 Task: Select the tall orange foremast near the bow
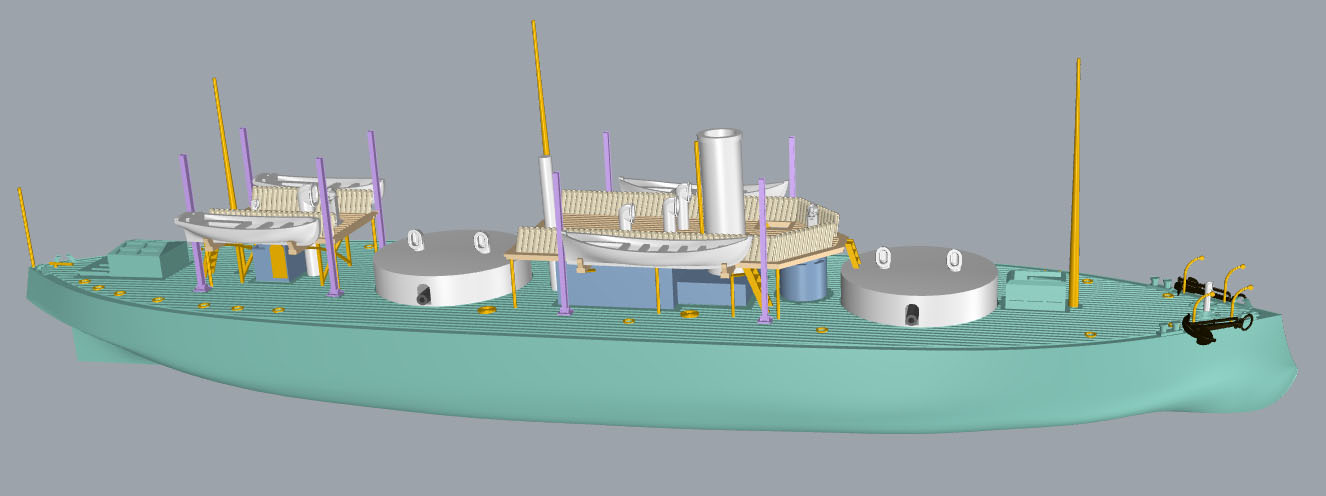pyautogui.click(x=1076, y=180)
